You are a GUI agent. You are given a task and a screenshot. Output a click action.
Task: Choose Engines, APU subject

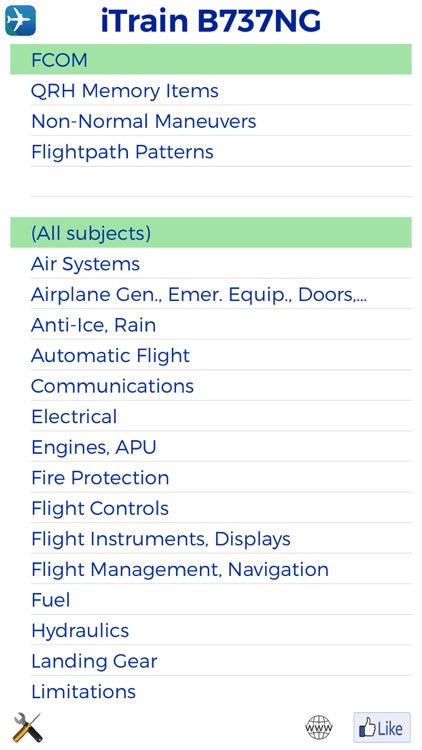(221, 447)
